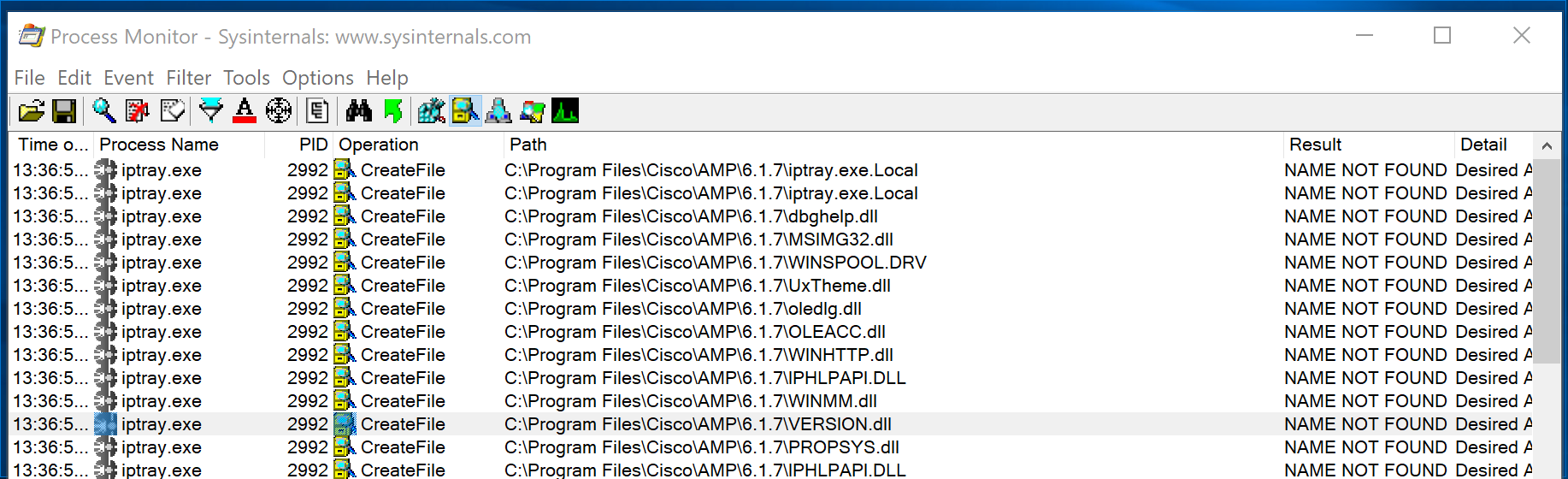Open the Filter dialog via the funnel icon
The image size is (1568, 479).
tap(210, 110)
